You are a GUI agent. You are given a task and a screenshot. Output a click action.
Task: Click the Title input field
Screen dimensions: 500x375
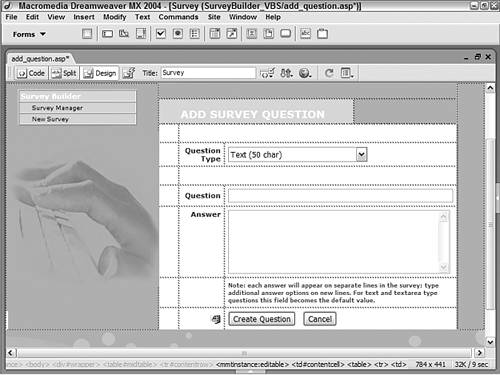(x=208, y=73)
